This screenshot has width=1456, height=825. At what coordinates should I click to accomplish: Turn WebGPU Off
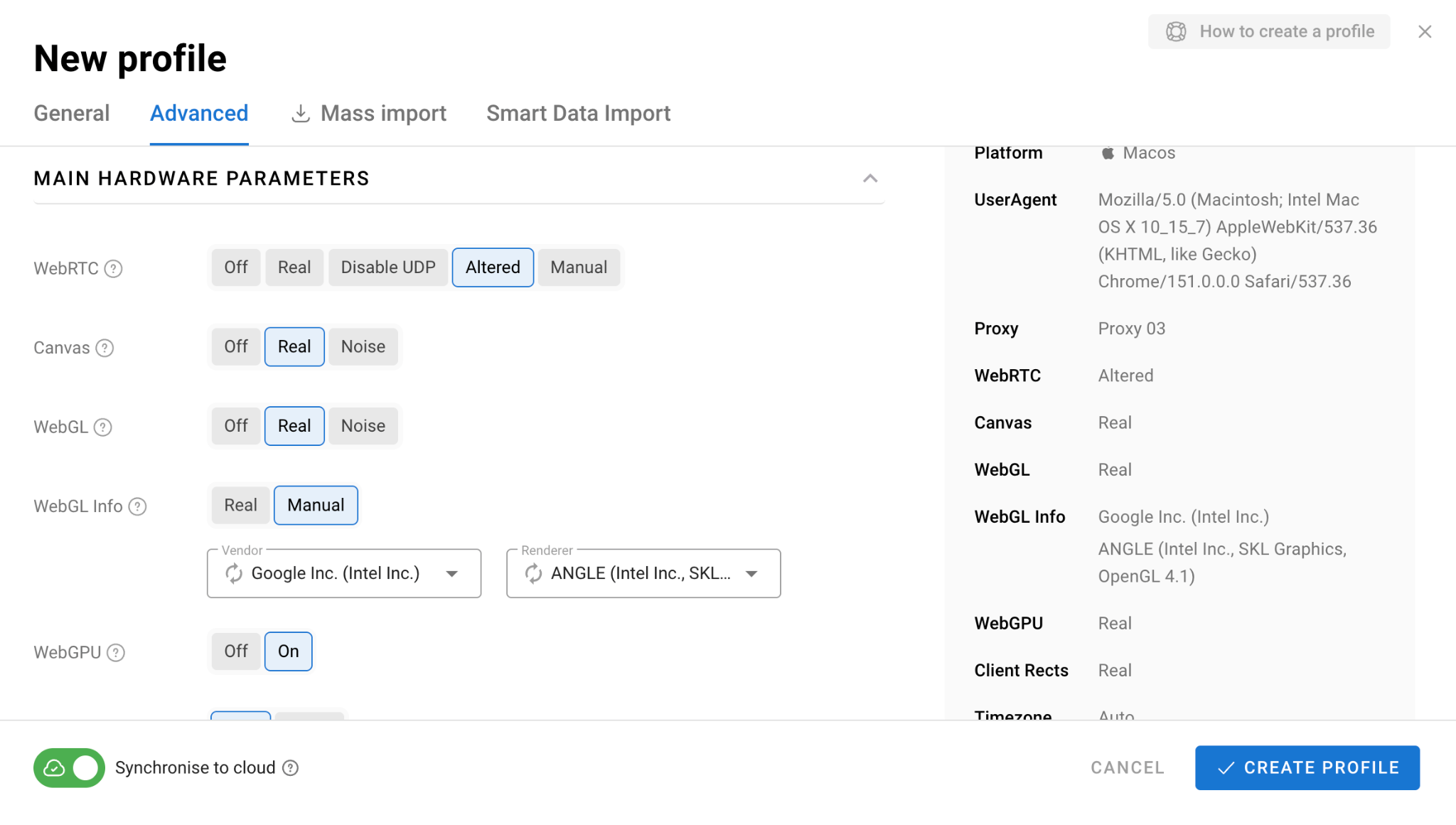pyautogui.click(x=236, y=651)
